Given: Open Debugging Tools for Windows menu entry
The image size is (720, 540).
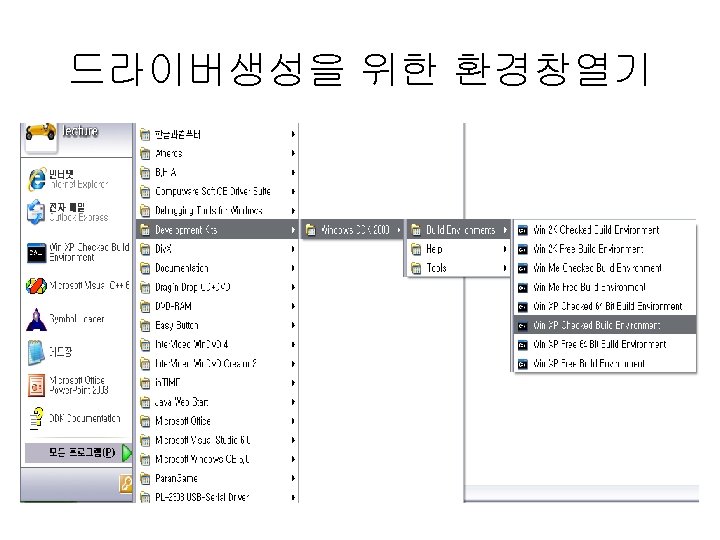Looking at the screenshot, I should coord(218,211).
